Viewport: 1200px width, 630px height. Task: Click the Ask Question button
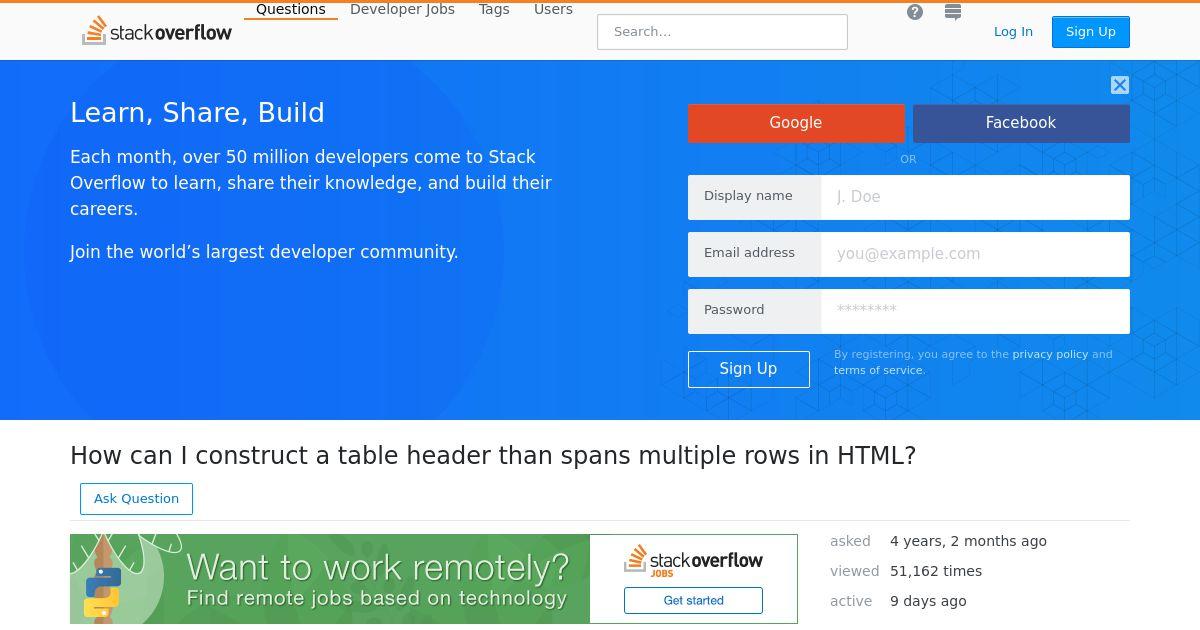coord(136,499)
